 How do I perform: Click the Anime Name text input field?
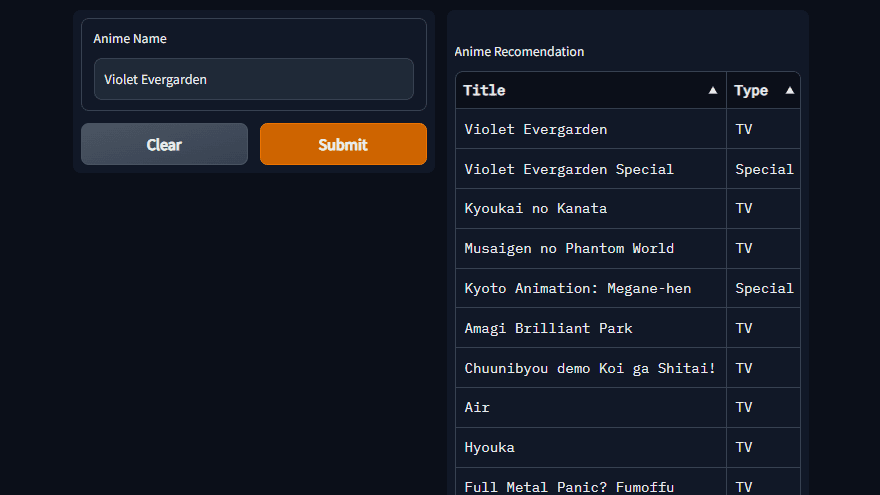[x=254, y=79]
